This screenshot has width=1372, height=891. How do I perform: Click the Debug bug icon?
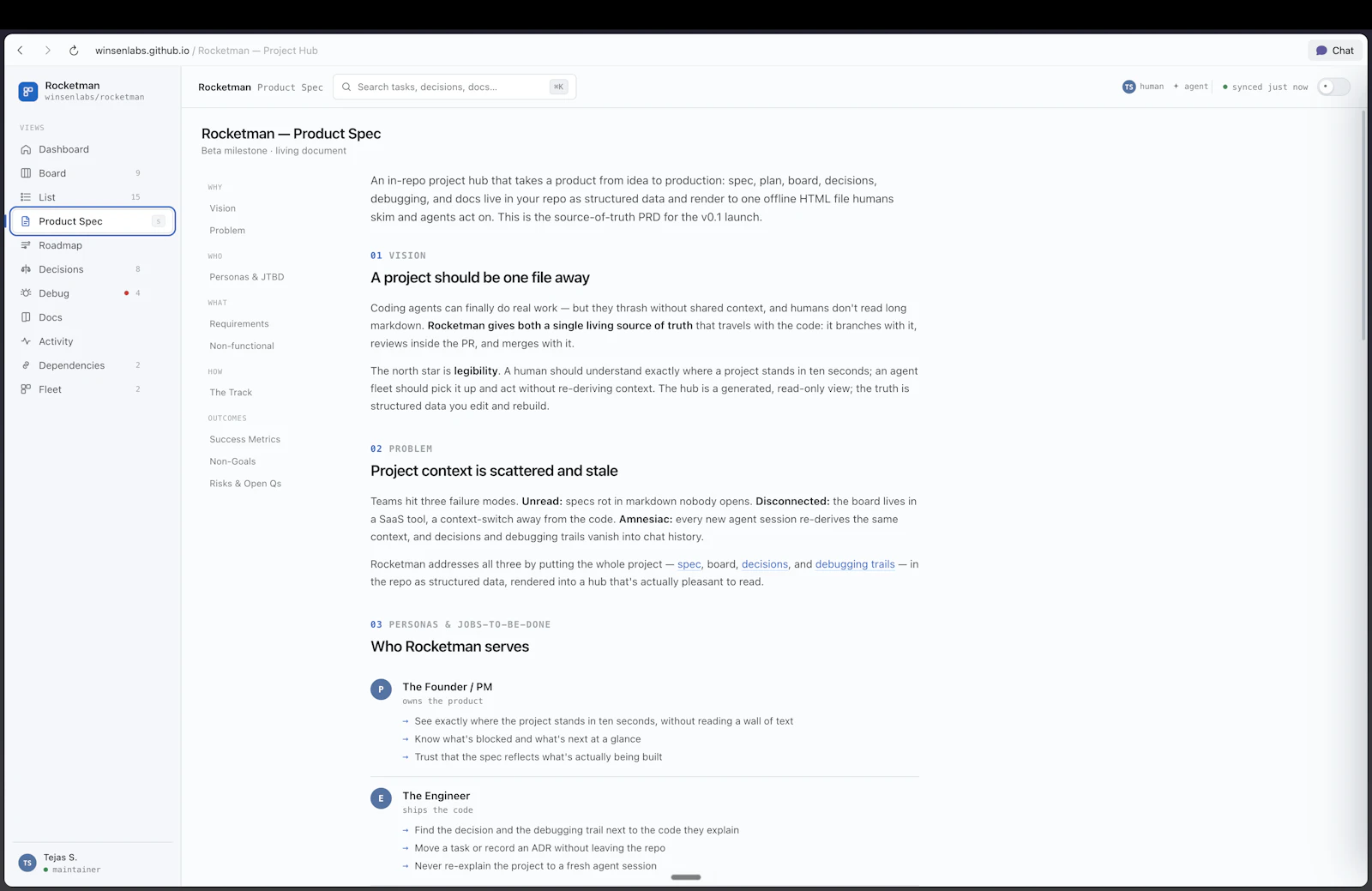(x=26, y=293)
